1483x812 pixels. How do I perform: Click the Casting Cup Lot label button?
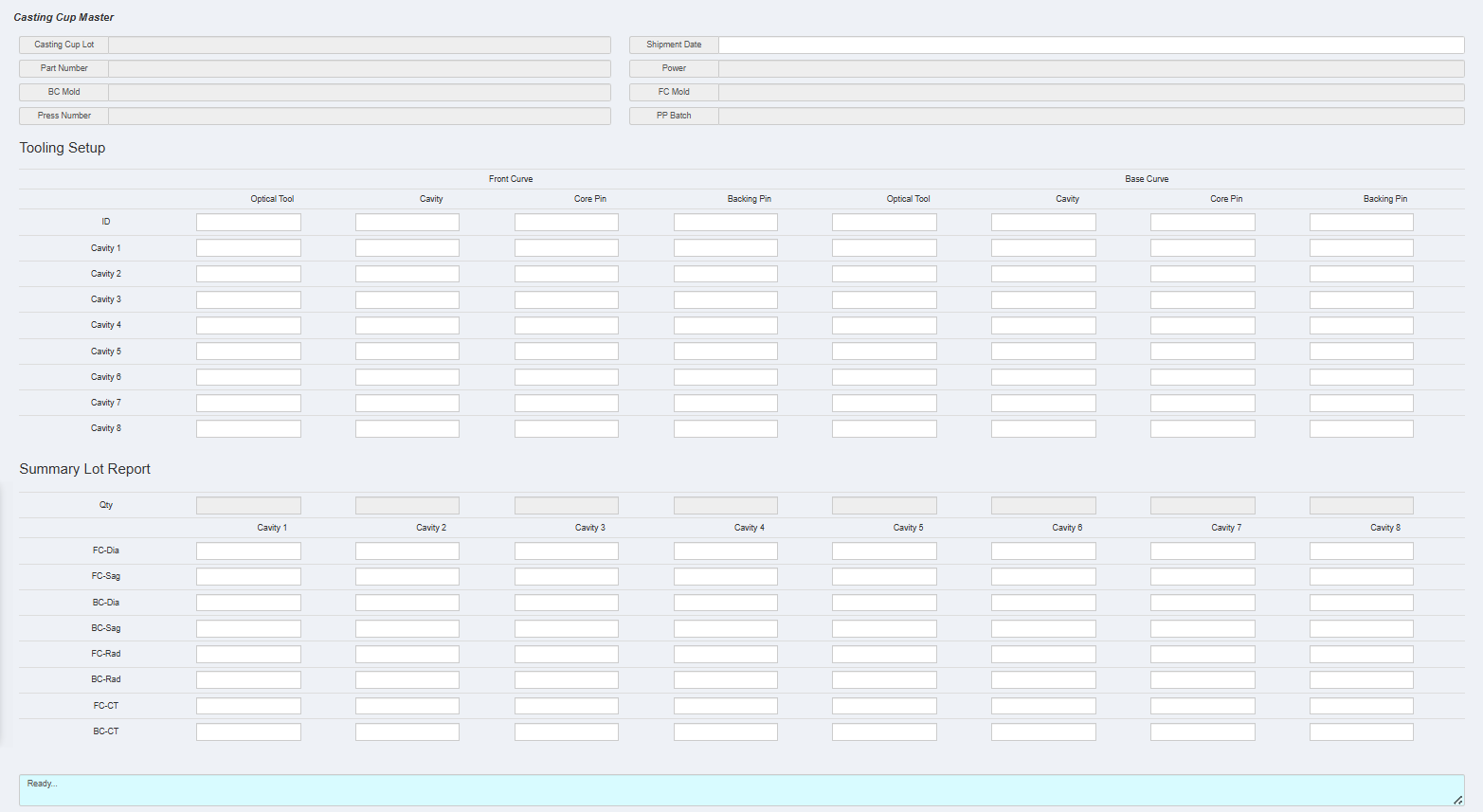click(x=63, y=45)
